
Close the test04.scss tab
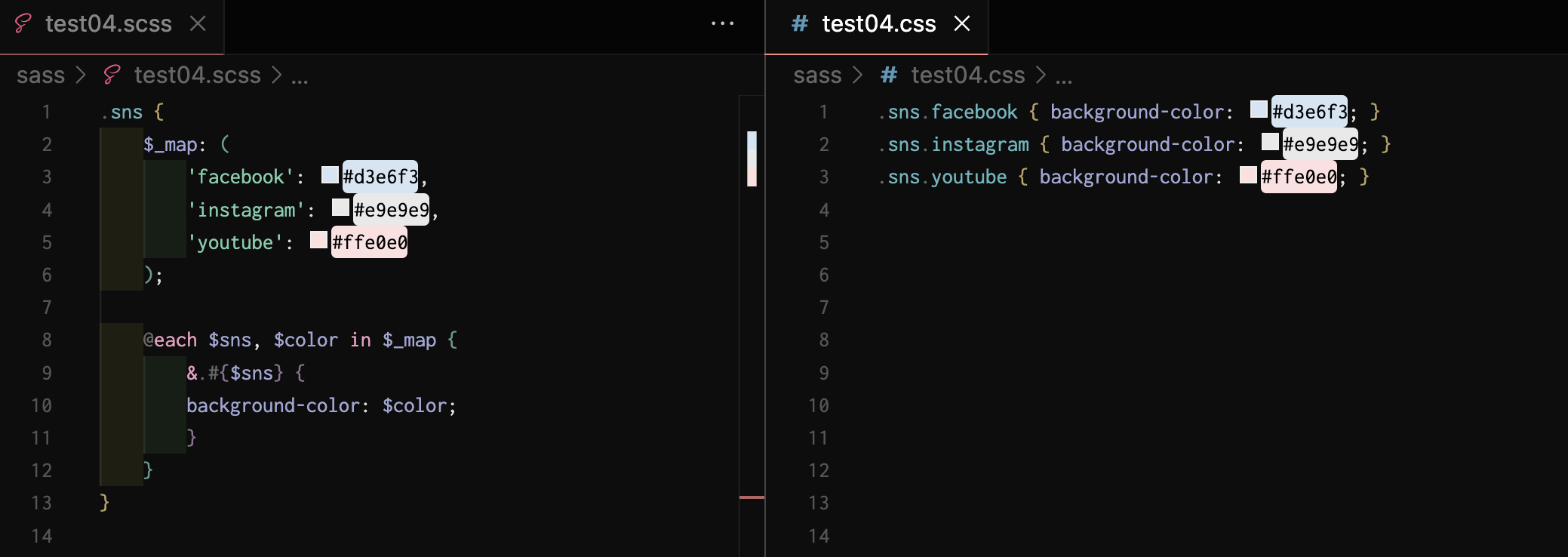[x=198, y=23]
